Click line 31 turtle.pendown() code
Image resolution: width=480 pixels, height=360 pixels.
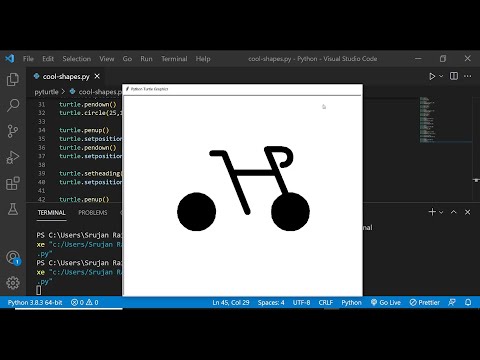point(88,104)
